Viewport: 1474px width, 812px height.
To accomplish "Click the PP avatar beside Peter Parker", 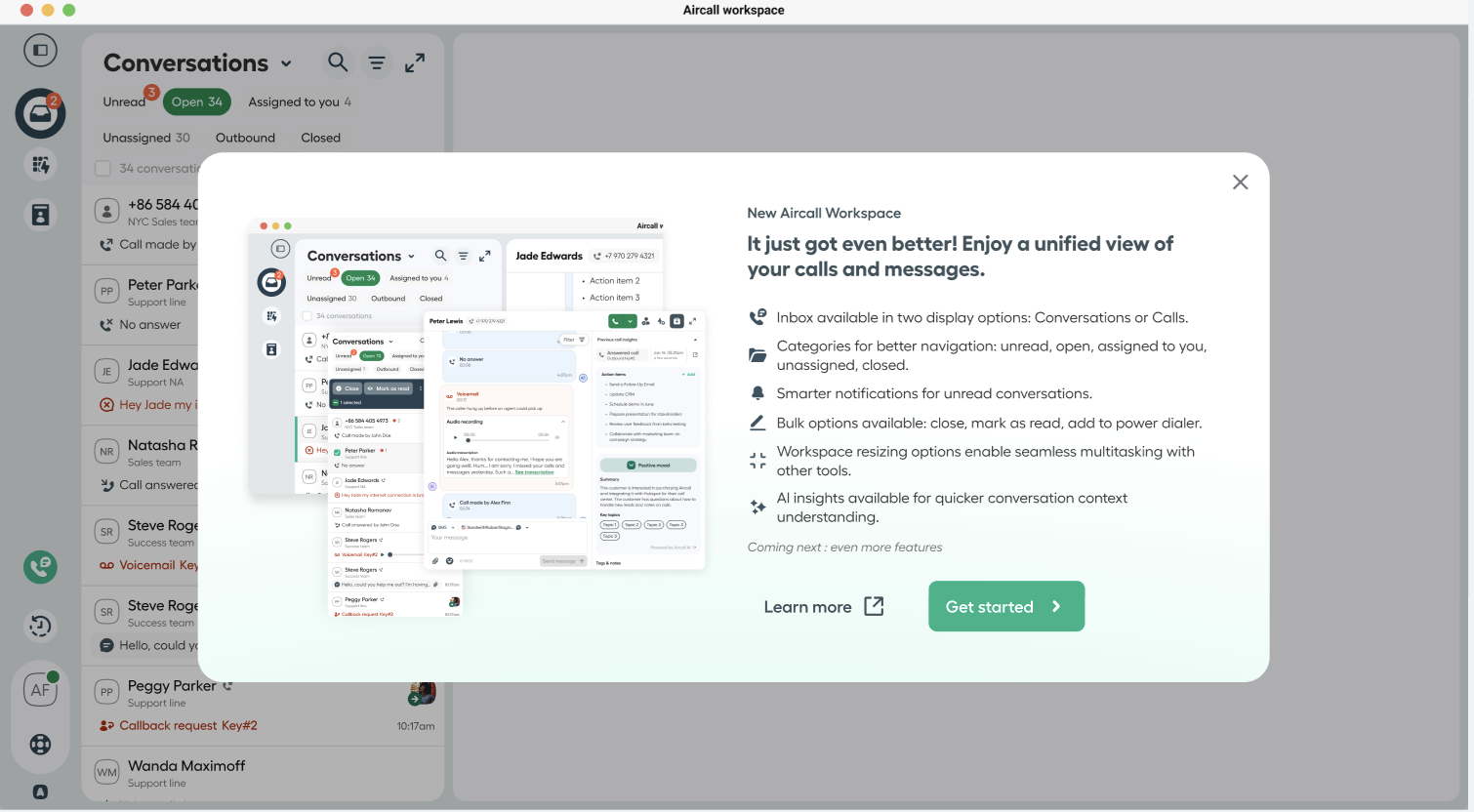I will [x=106, y=291].
